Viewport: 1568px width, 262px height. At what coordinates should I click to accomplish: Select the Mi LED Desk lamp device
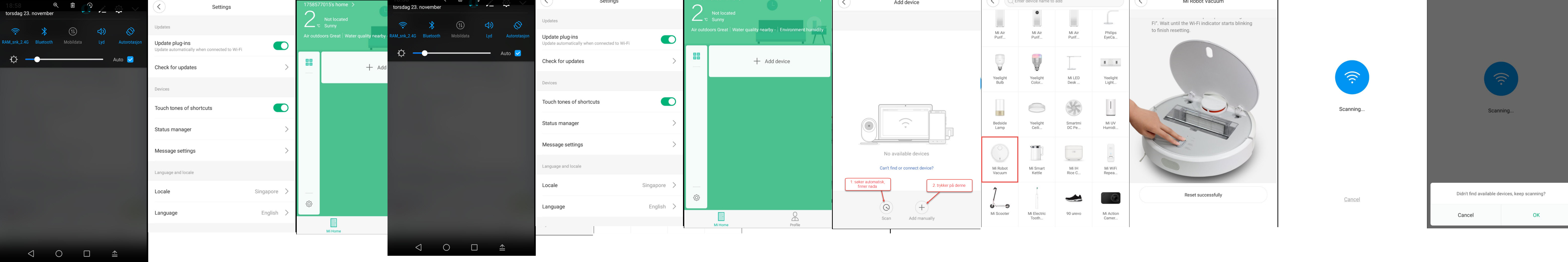[1074, 68]
